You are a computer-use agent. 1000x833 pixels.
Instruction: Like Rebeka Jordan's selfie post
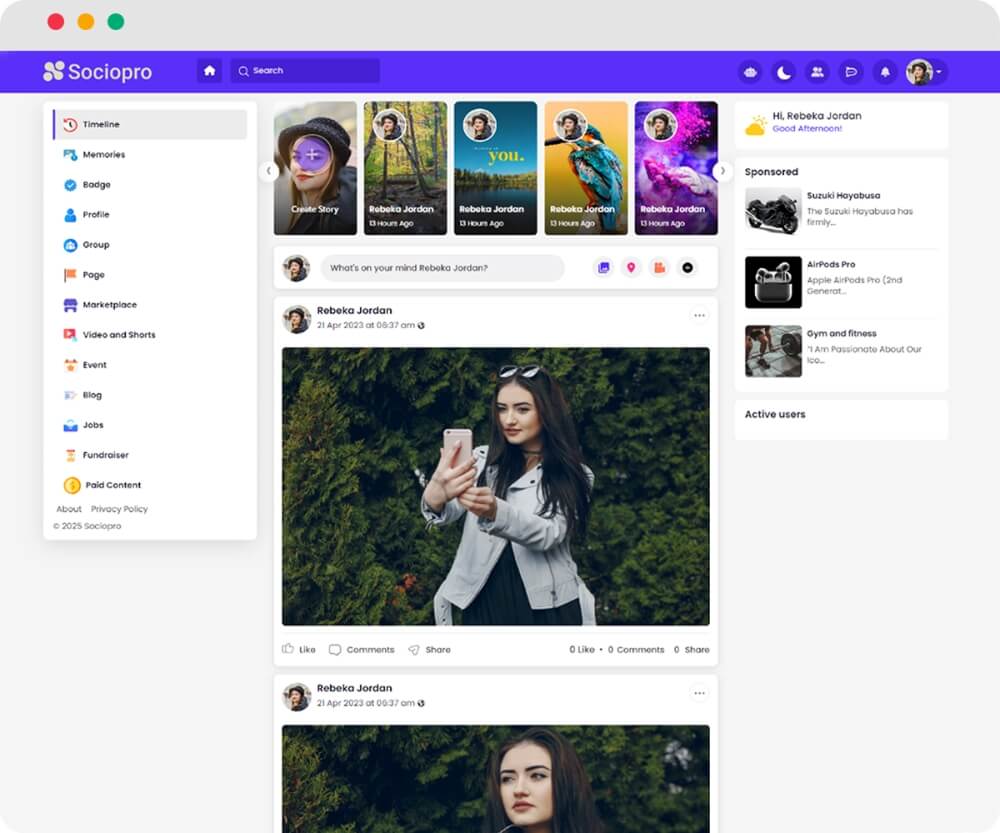[x=297, y=649]
